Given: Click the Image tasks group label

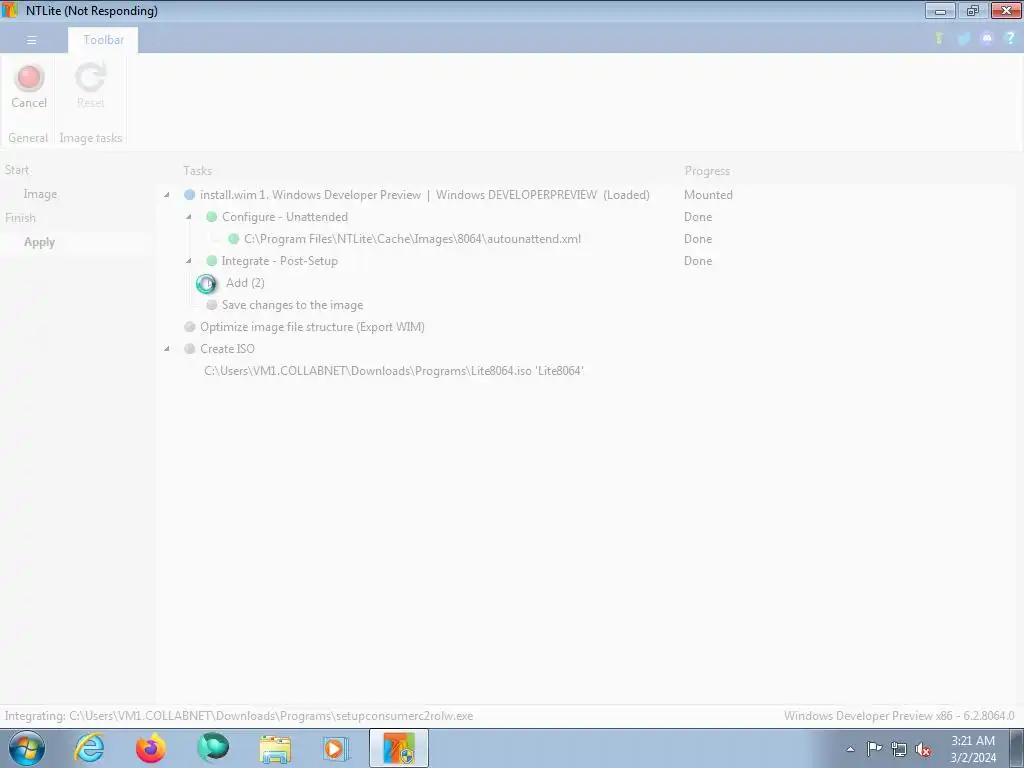Looking at the screenshot, I should tap(91, 138).
